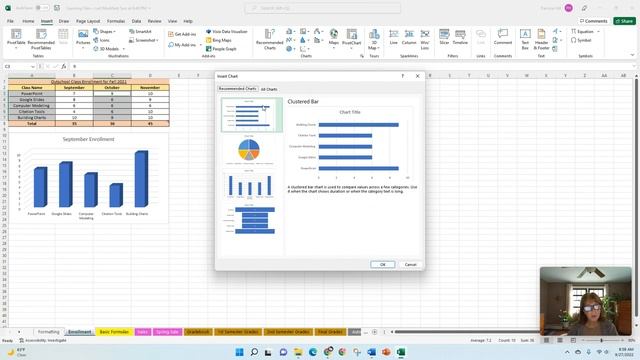Viewport: 640px width, 360px height.
Task: Select the Gradebook sheet tab
Action: click(198, 332)
